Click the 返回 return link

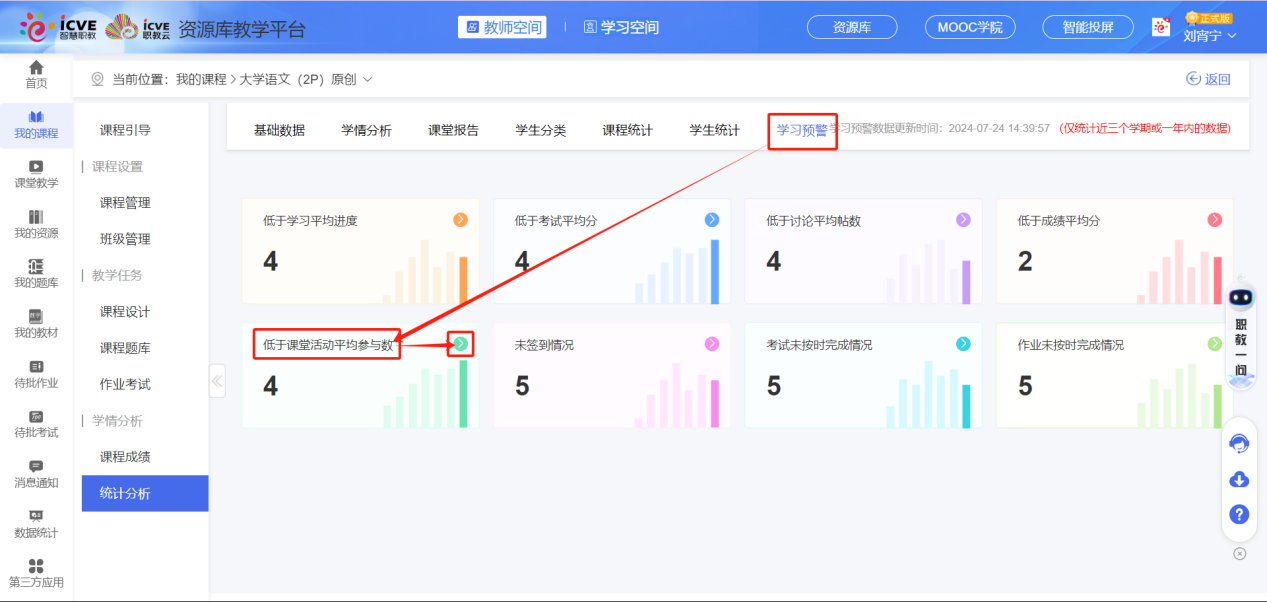1208,77
